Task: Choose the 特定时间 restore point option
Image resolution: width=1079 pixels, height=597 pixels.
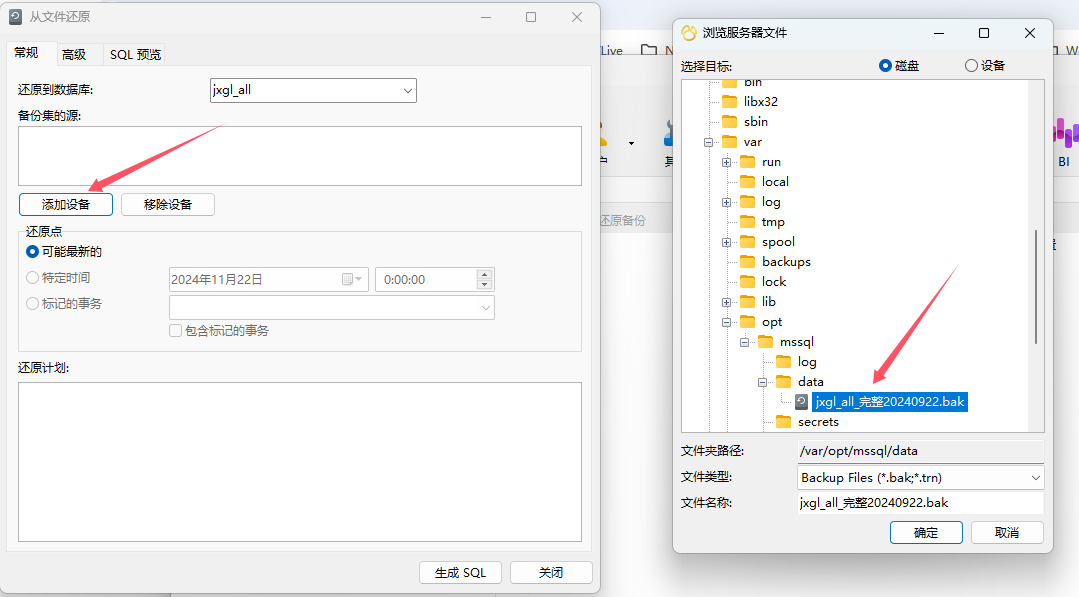Action: (32, 278)
